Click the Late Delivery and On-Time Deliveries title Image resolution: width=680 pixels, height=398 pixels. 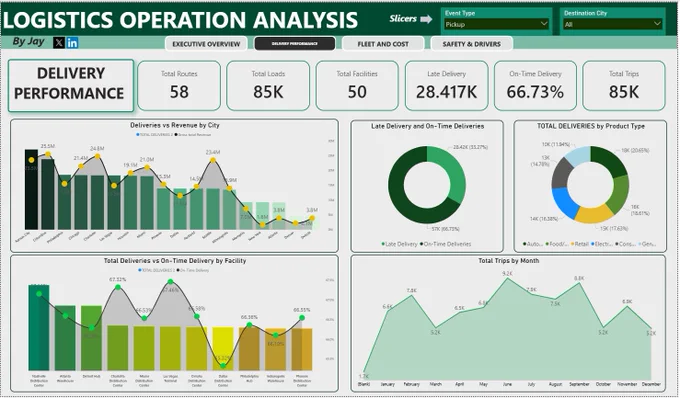427,126
